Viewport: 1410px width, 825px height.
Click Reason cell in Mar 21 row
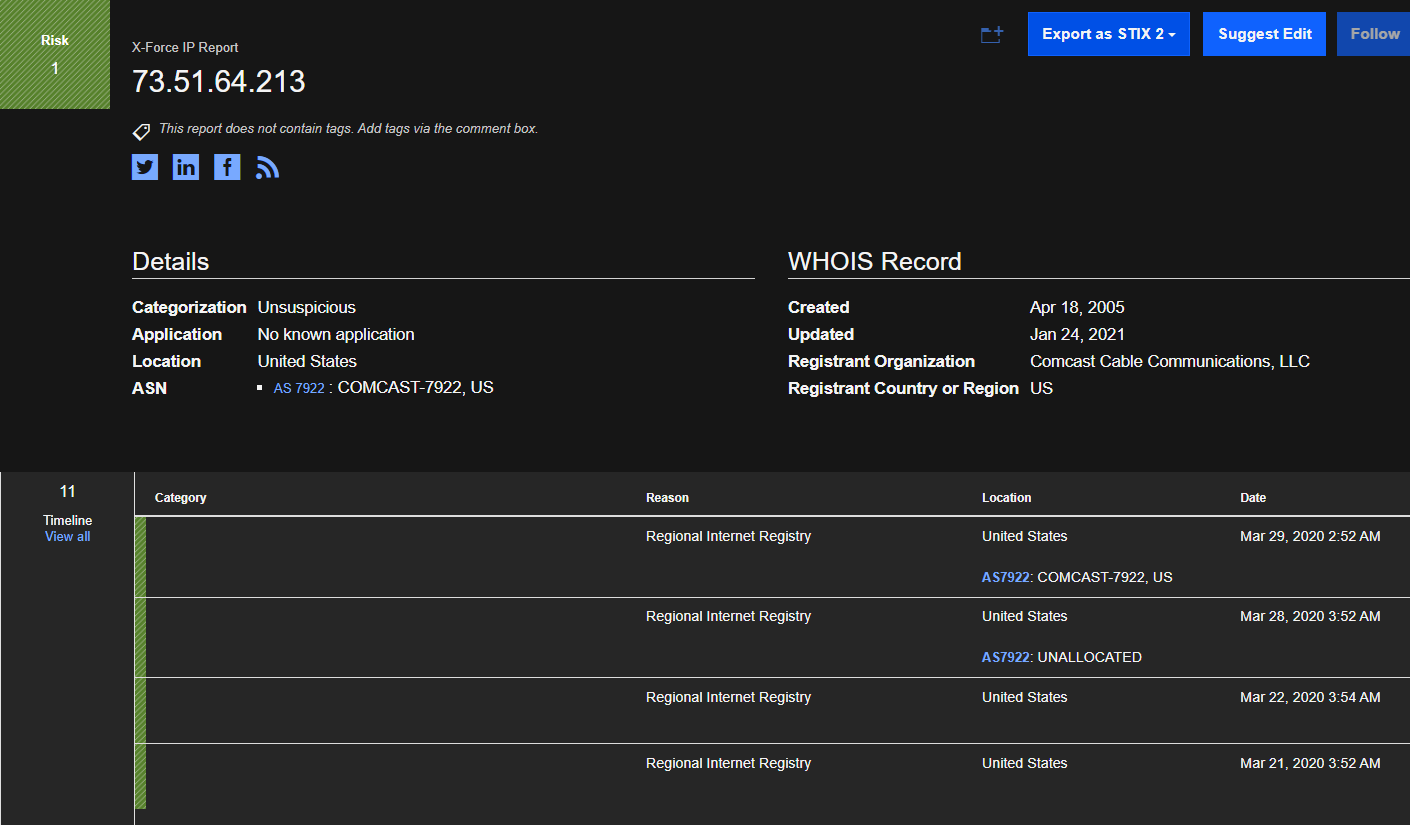coord(728,763)
